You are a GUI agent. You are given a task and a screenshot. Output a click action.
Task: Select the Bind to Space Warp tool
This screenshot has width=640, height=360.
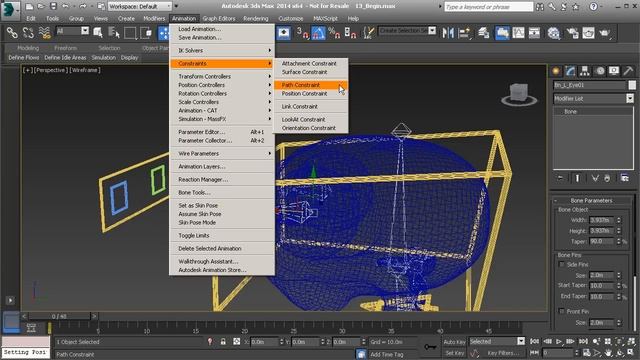click(44, 33)
